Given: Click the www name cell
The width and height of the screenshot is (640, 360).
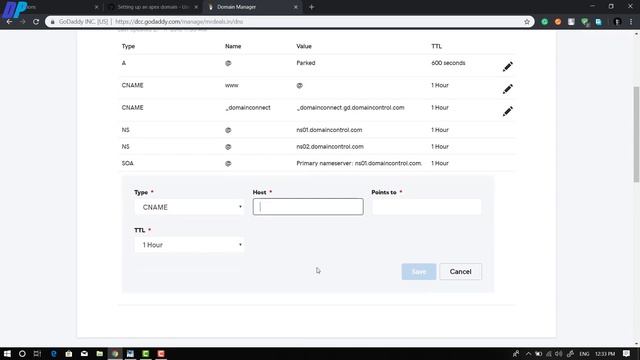Looking at the screenshot, I should click(231, 85).
